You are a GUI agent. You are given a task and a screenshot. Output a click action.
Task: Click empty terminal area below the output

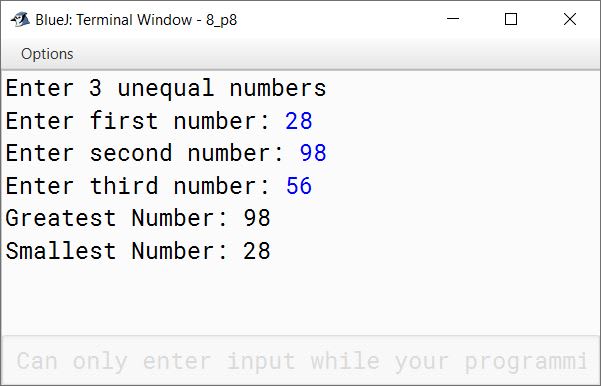(x=300, y=299)
